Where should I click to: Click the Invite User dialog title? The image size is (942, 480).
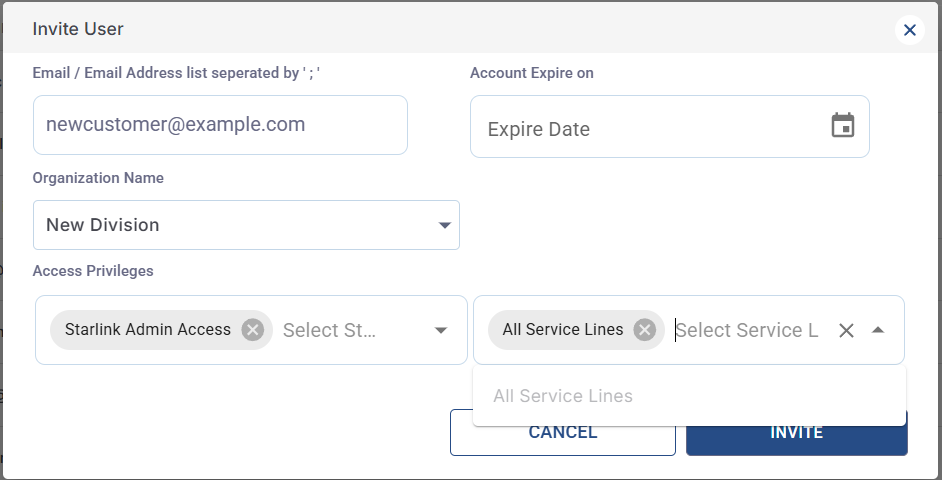click(78, 29)
